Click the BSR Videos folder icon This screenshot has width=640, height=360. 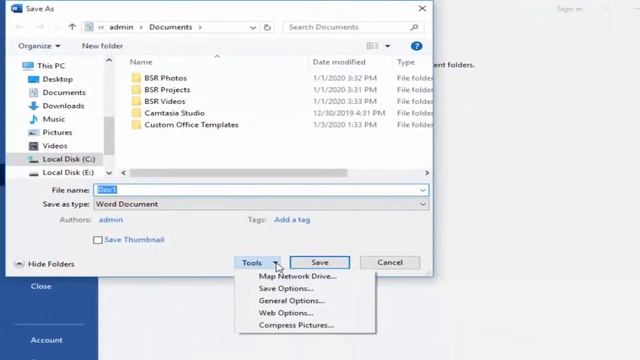tap(136, 101)
